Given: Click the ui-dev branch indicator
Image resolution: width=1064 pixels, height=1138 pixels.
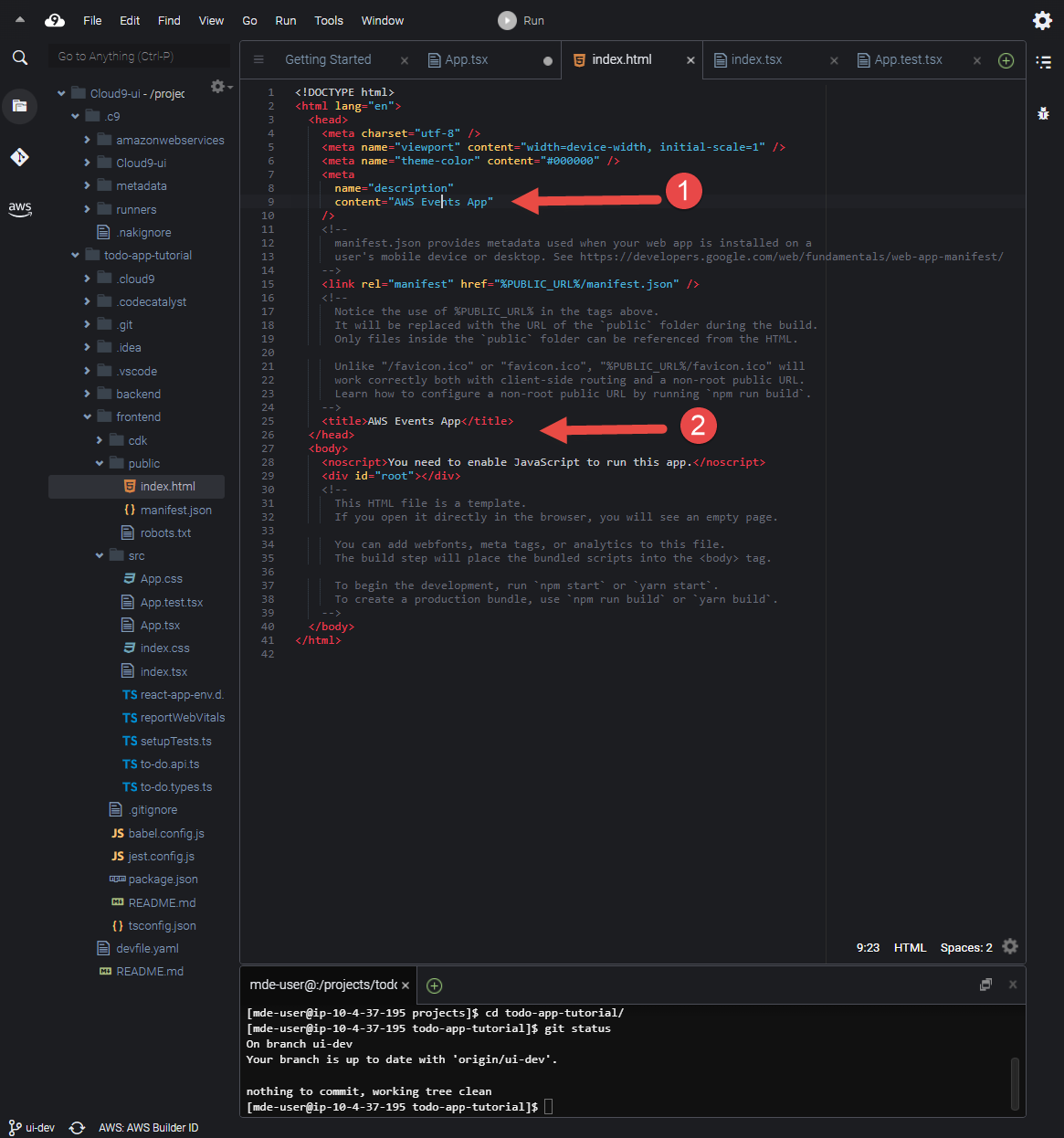Looking at the screenshot, I should (32, 1128).
